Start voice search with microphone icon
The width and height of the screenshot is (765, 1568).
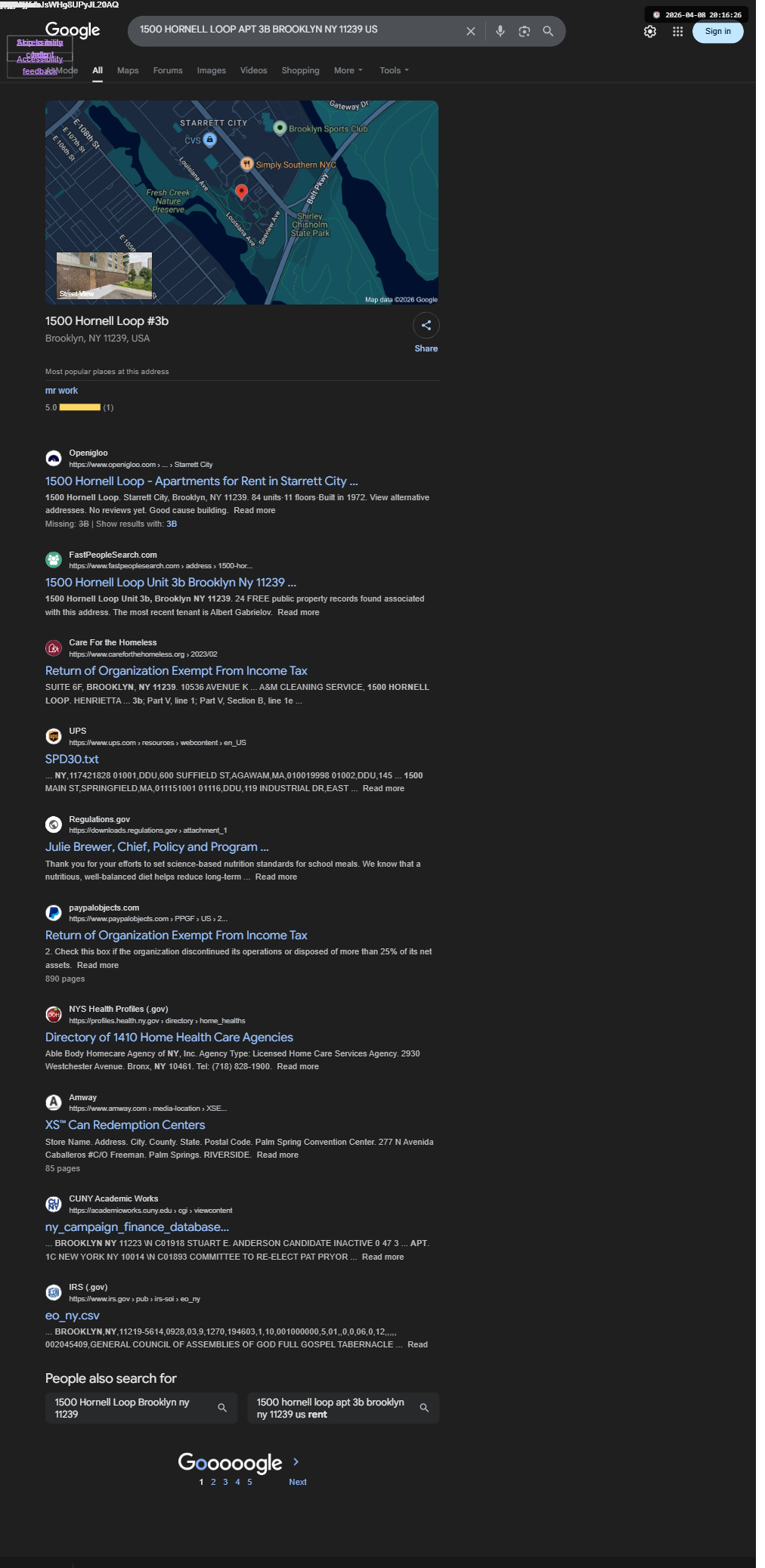pyautogui.click(x=500, y=31)
